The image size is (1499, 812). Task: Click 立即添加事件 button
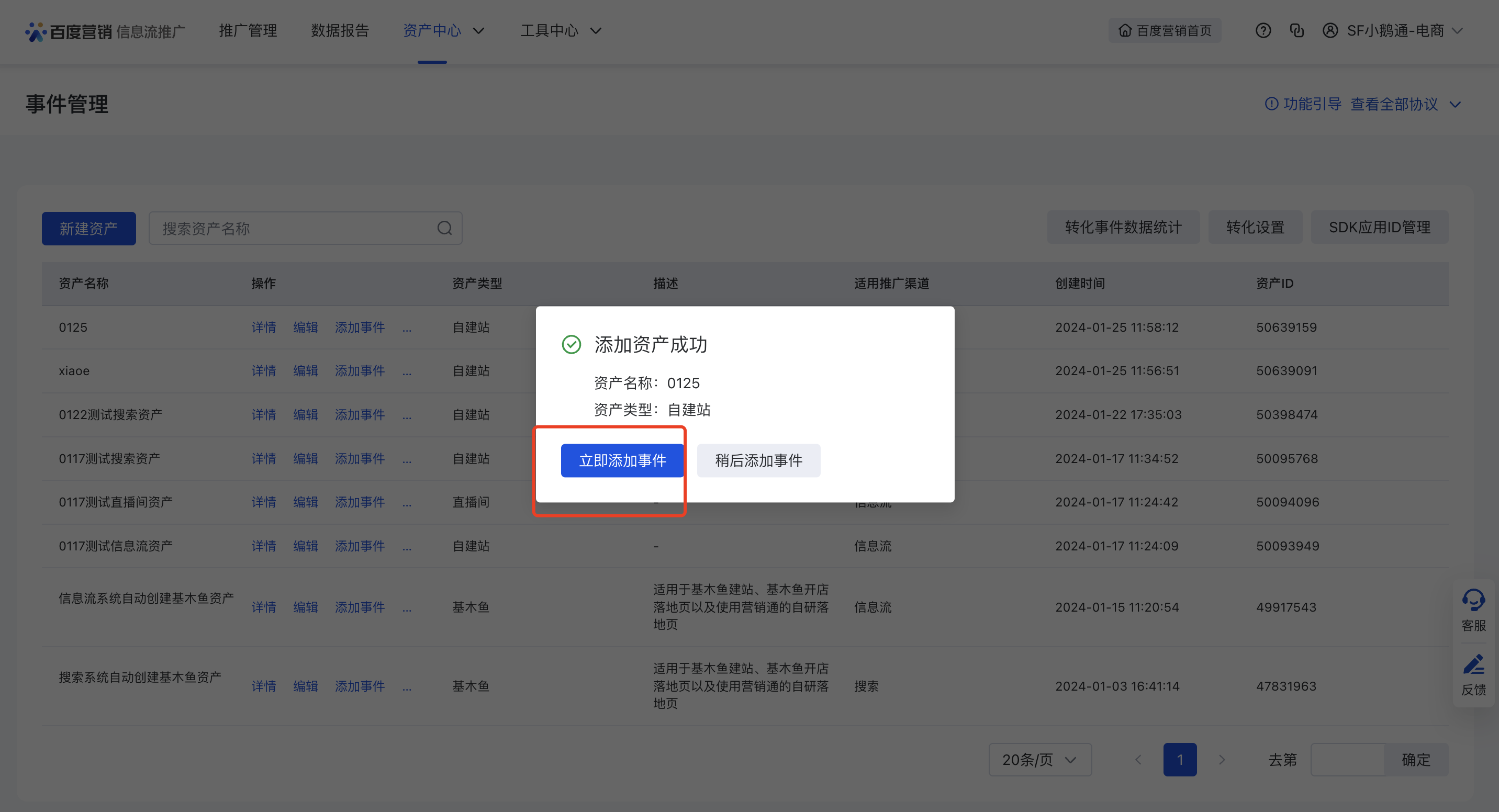(x=622, y=461)
